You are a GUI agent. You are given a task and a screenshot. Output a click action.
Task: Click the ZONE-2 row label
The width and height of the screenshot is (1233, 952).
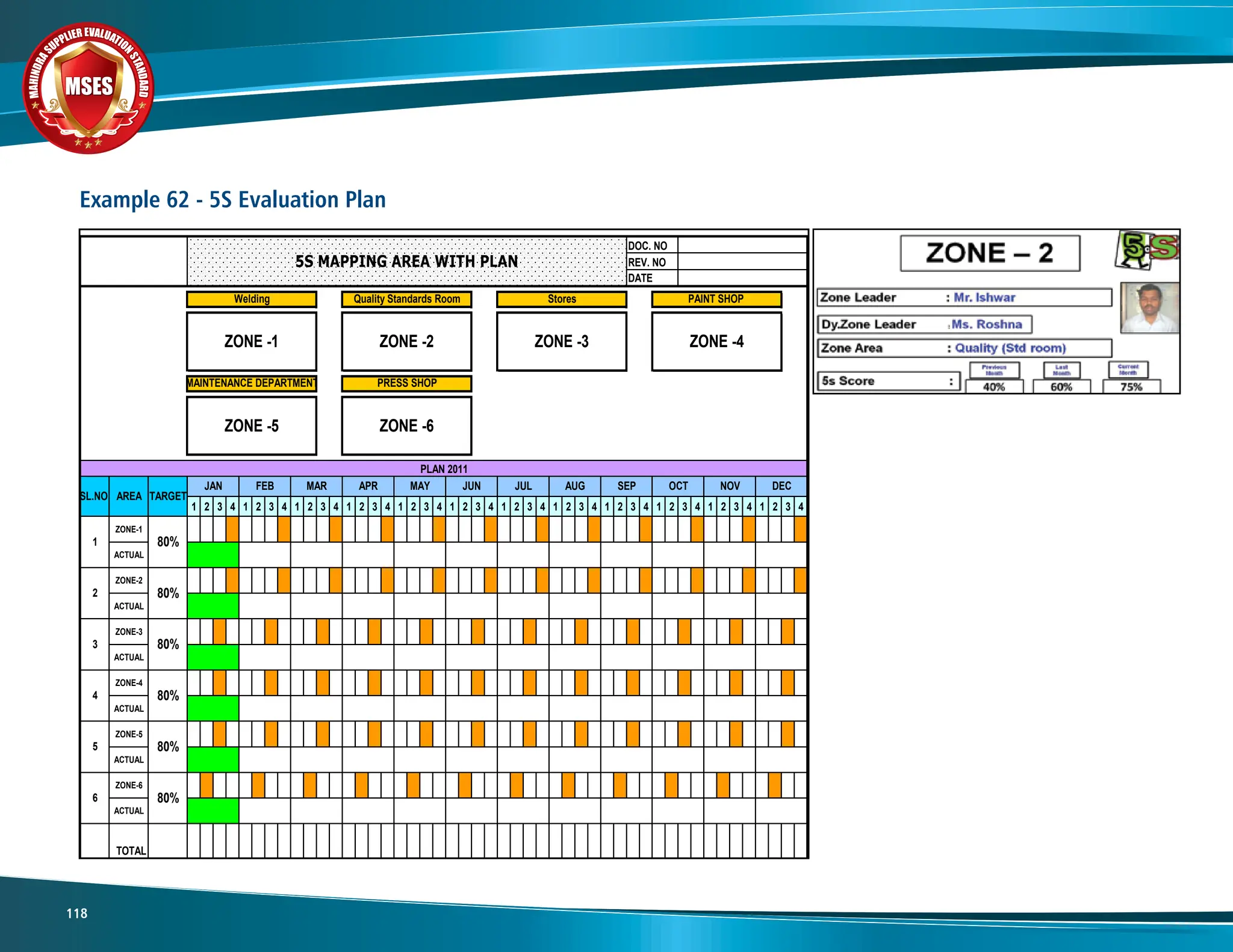129,581
